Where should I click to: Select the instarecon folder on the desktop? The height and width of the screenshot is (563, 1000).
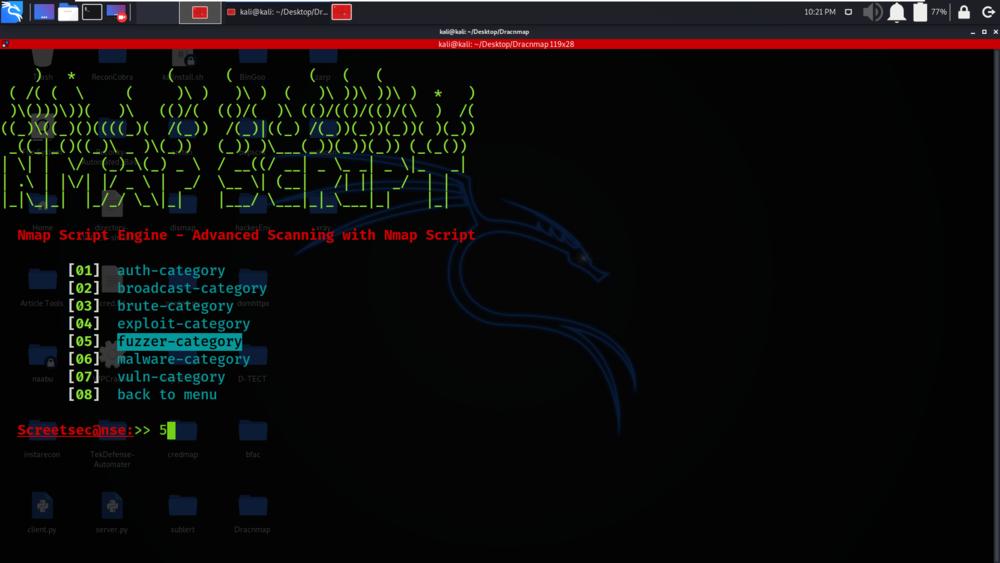pyautogui.click(x=42, y=437)
